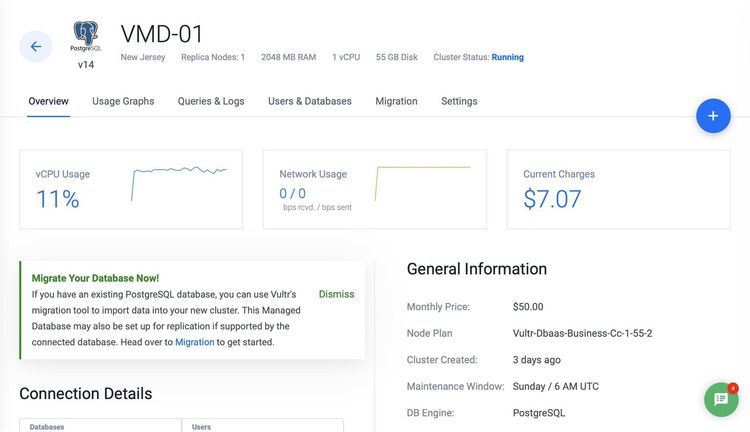
Task: Click the New Jersey location text
Action: [143, 57]
